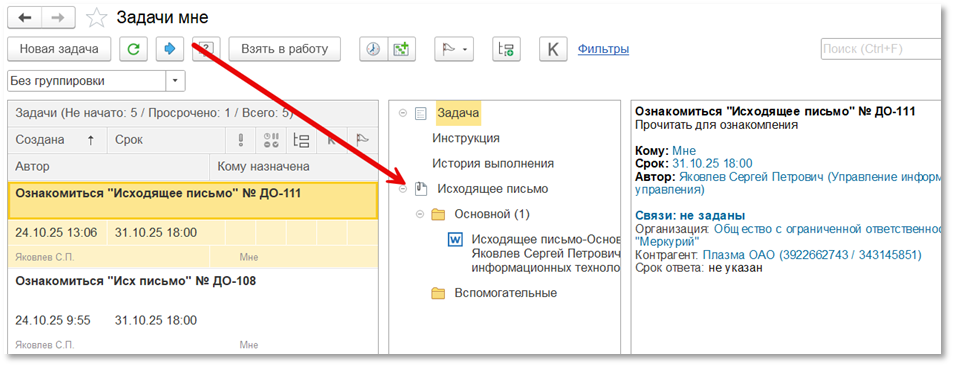954x367 pixels.
Task: Open the Мне recipient link
Action: click(684, 150)
